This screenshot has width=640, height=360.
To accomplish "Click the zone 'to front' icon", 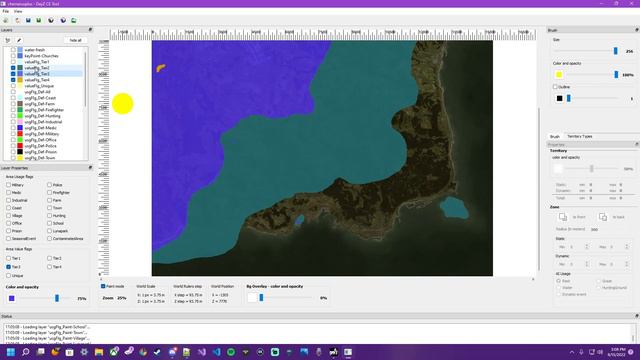I will pos(563,217).
